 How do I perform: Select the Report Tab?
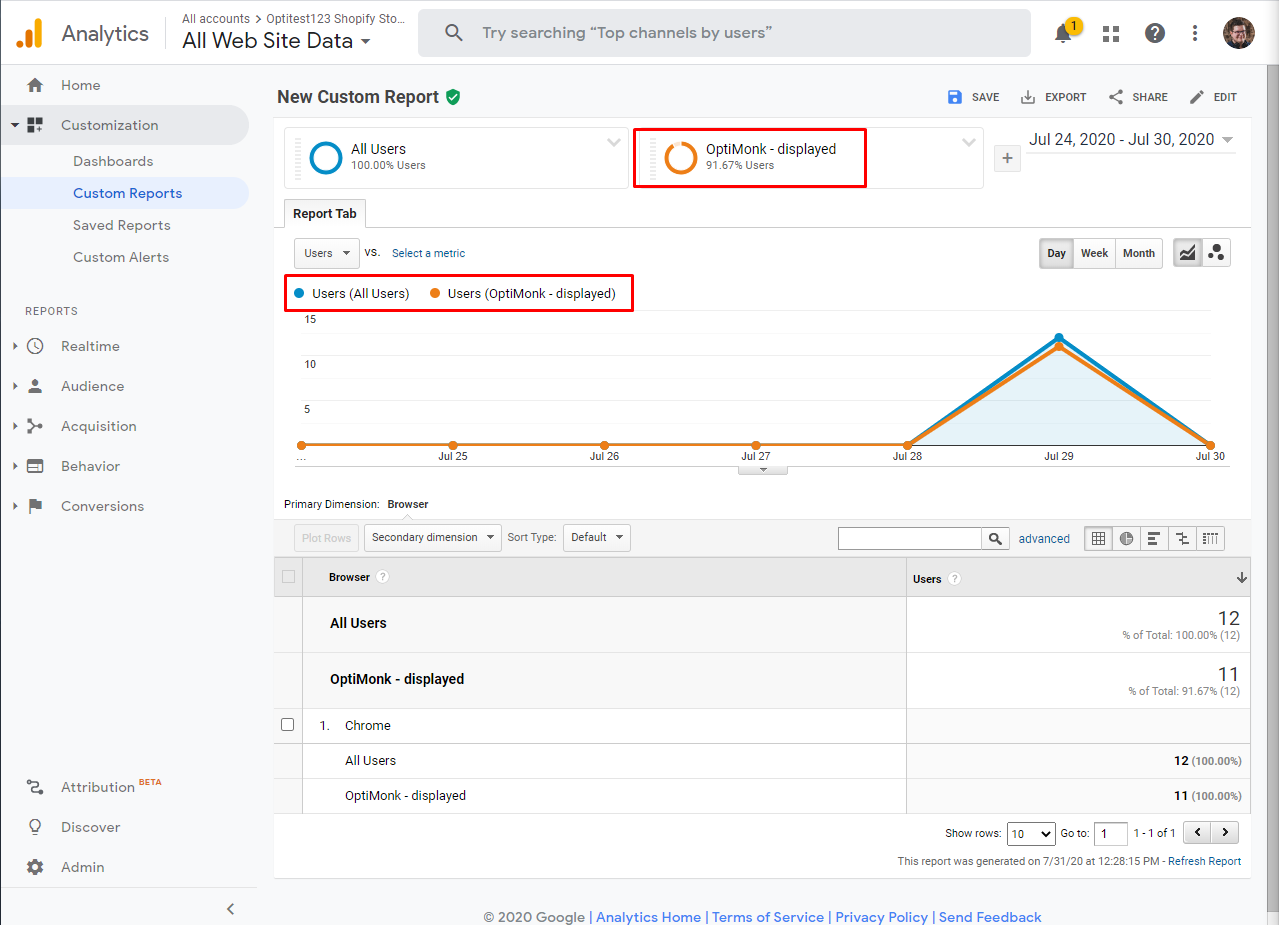(325, 214)
